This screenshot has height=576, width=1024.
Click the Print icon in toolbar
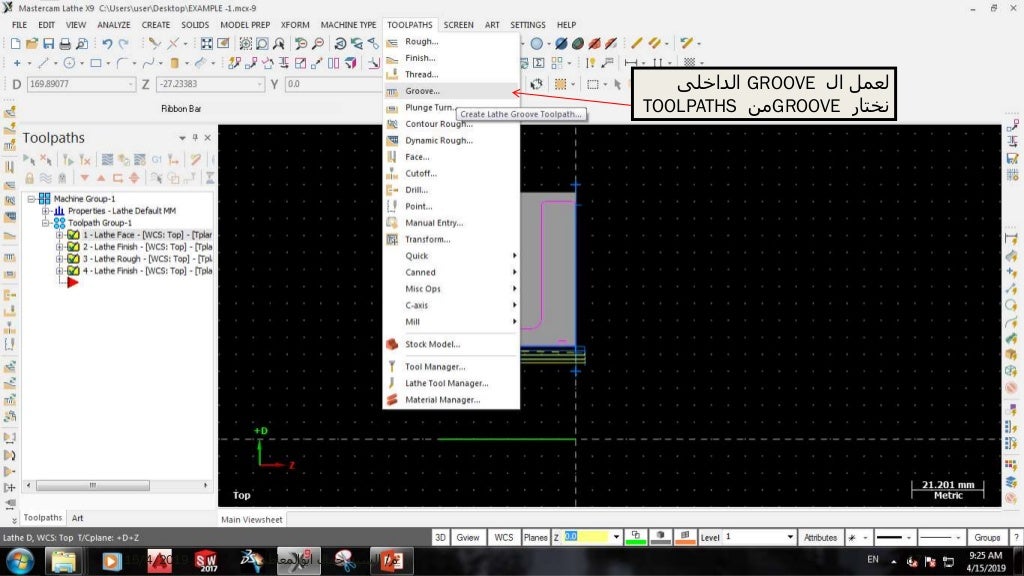65,44
